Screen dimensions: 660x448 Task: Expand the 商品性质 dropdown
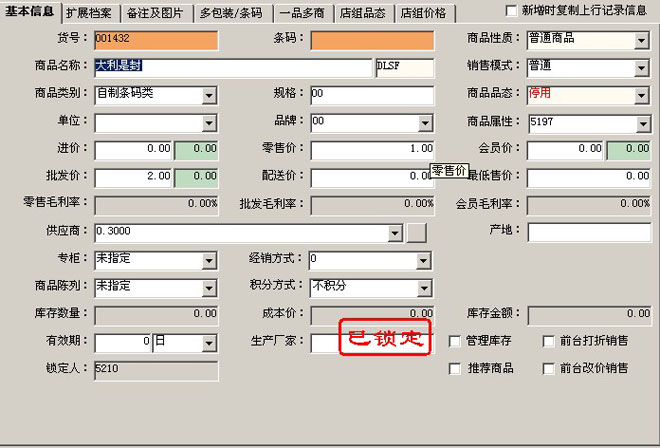pyautogui.click(x=641, y=41)
